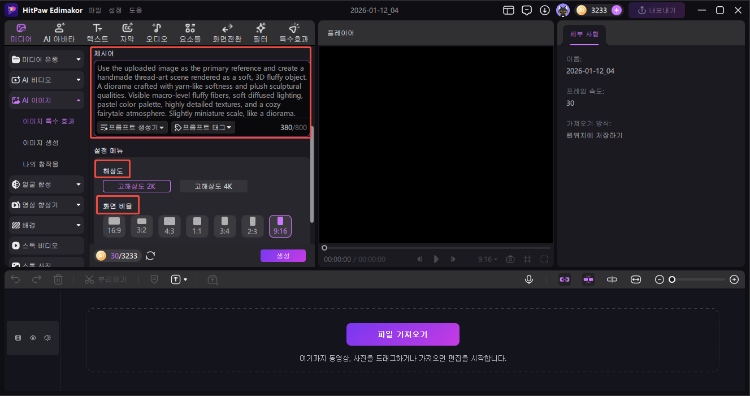Screen dimensions: 750x396
Task: Select the 2K high-resolution option
Action: click(137, 186)
